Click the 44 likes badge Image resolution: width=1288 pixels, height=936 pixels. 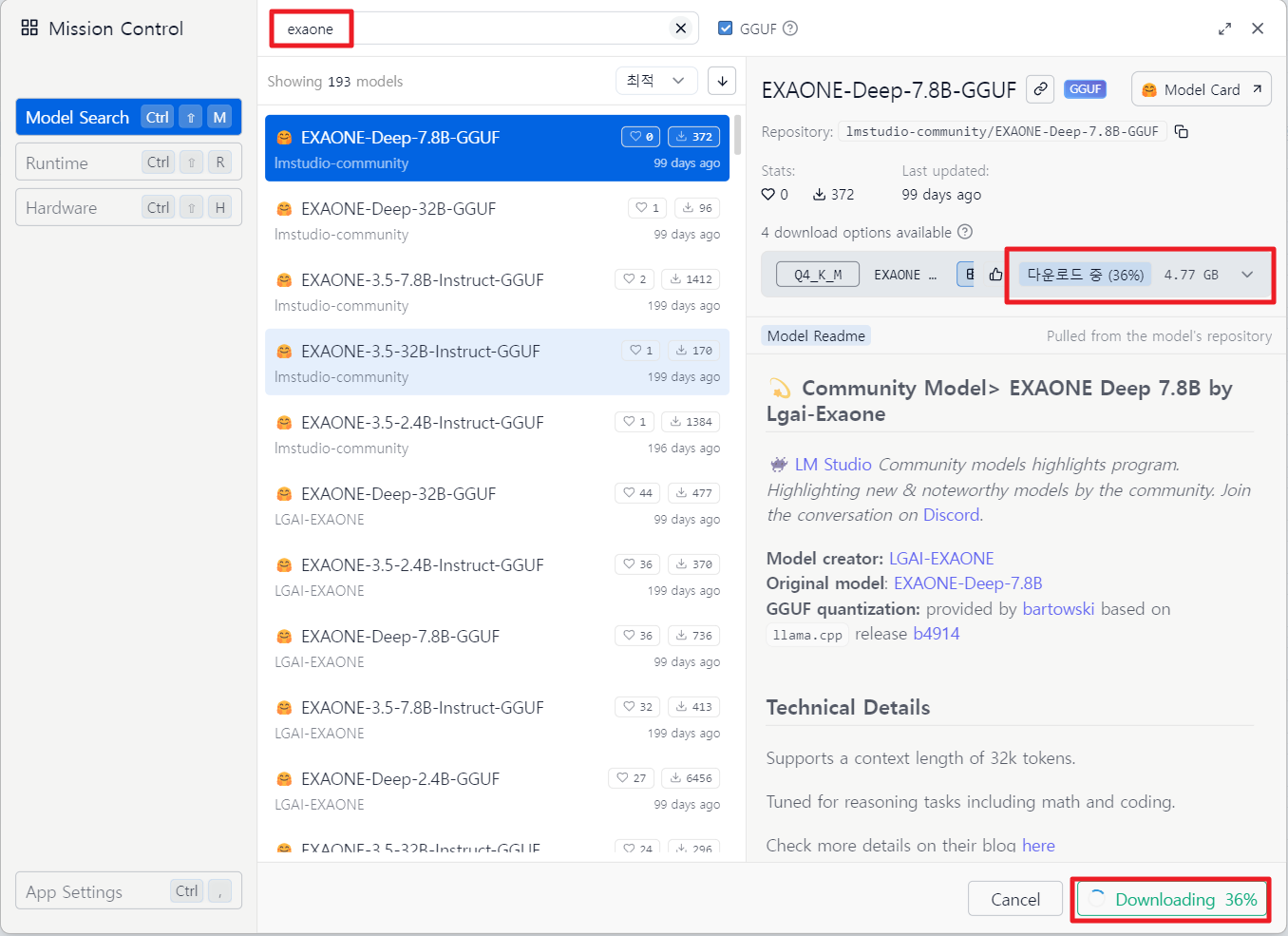[637, 493]
